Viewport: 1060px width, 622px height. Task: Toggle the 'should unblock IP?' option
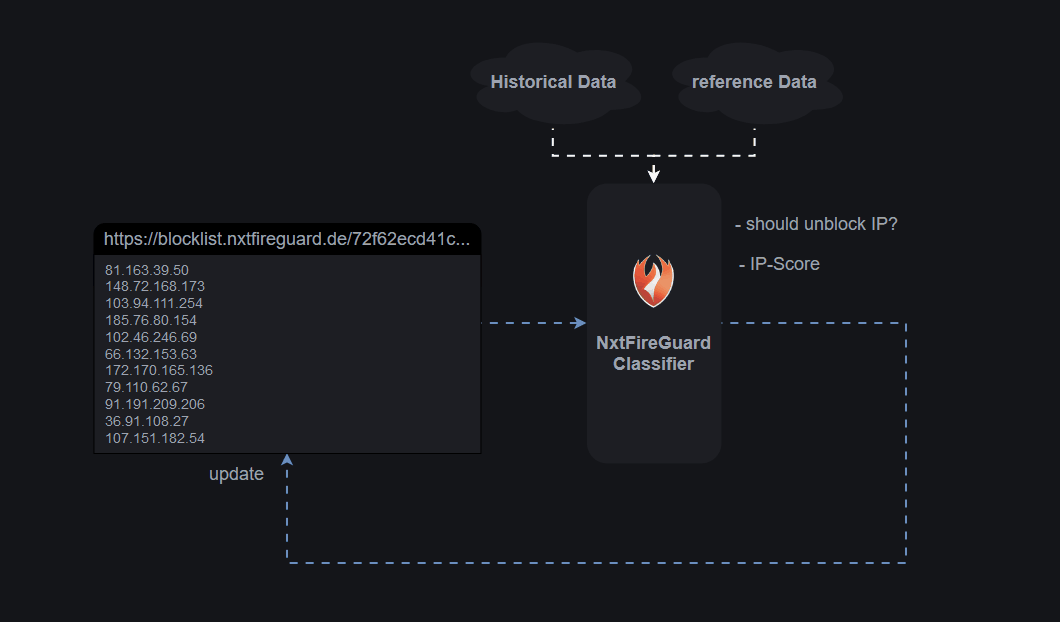pyautogui.click(x=818, y=224)
